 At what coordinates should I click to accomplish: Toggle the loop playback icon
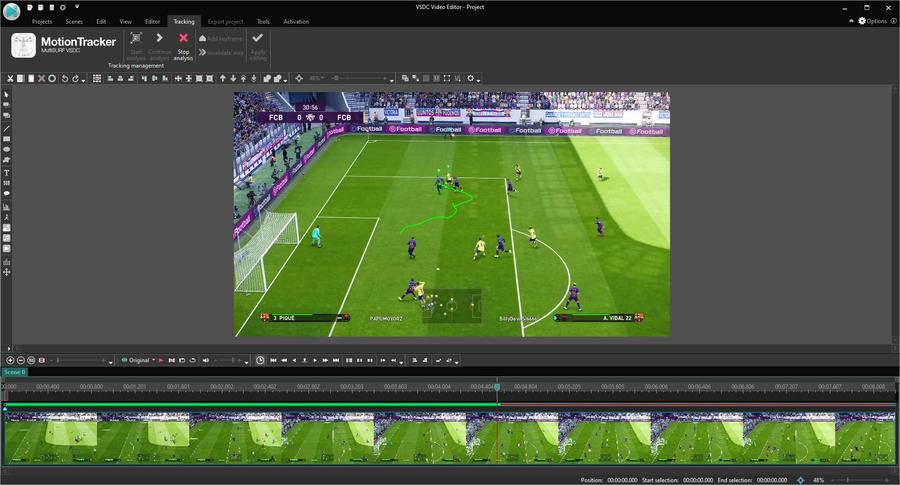[192, 360]
